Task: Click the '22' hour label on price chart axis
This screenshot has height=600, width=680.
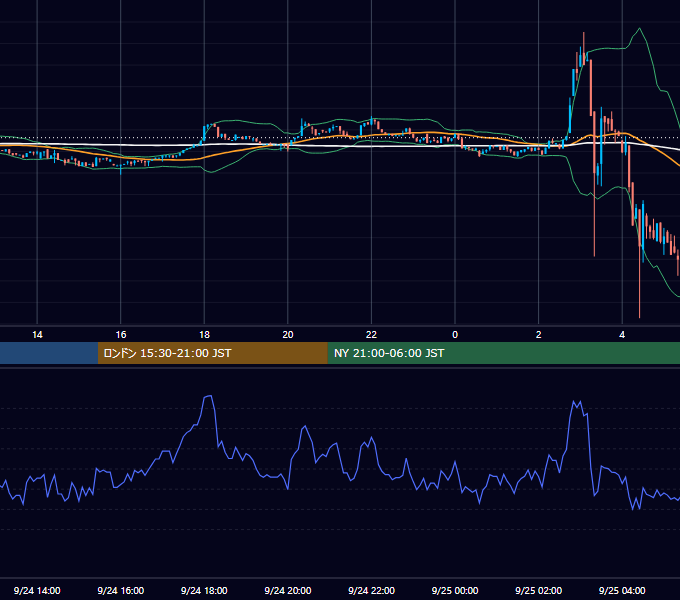Action: 371,335
